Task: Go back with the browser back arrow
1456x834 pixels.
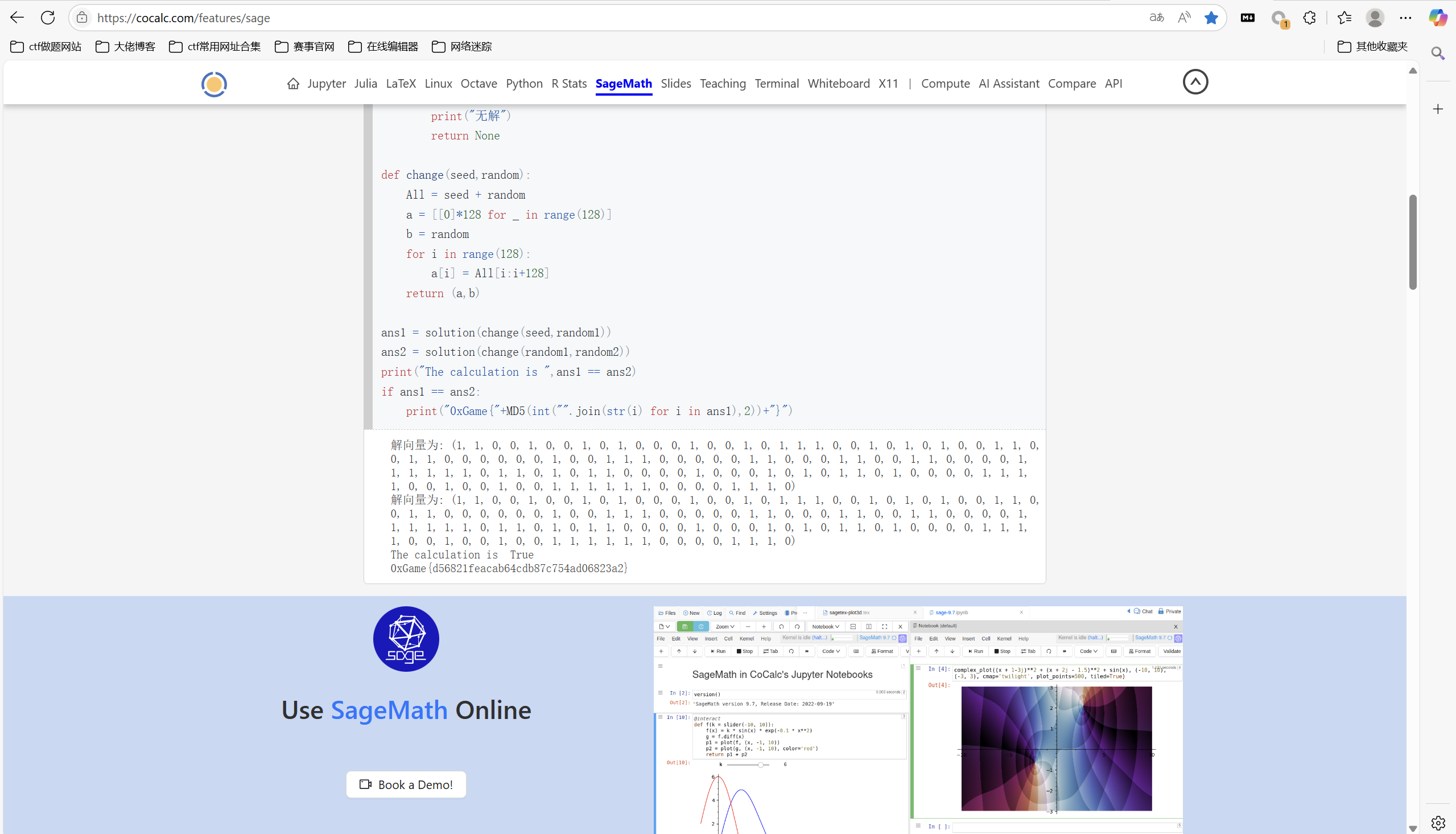Action: point(17,18)
